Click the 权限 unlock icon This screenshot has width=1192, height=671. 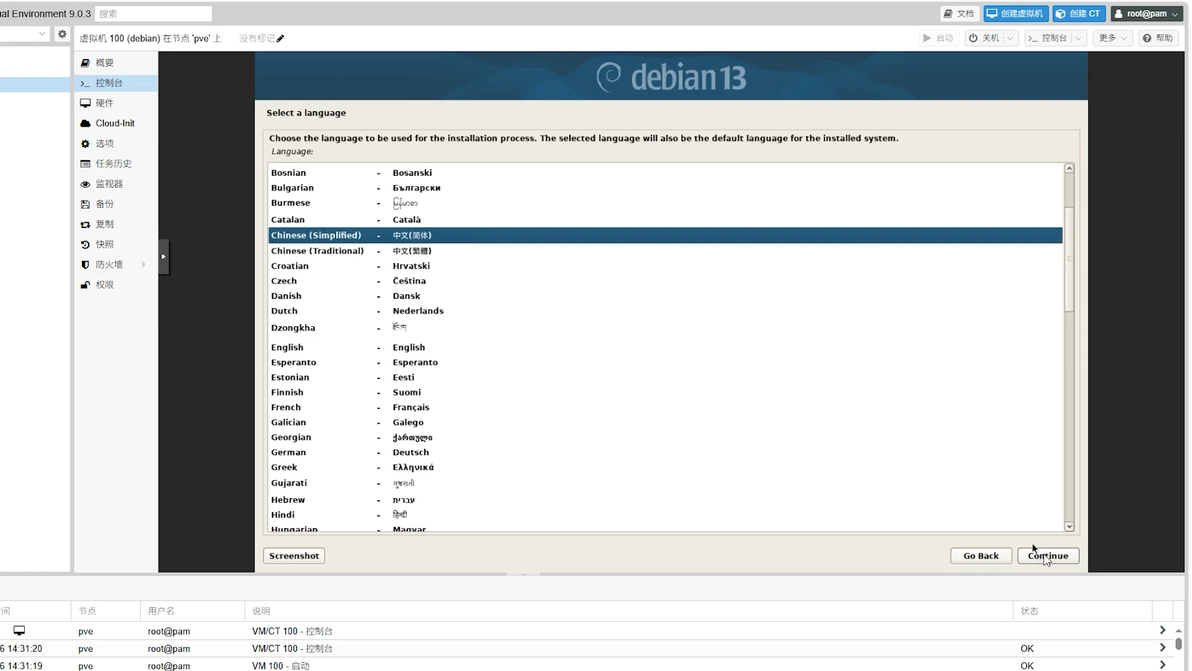[85, 285]
